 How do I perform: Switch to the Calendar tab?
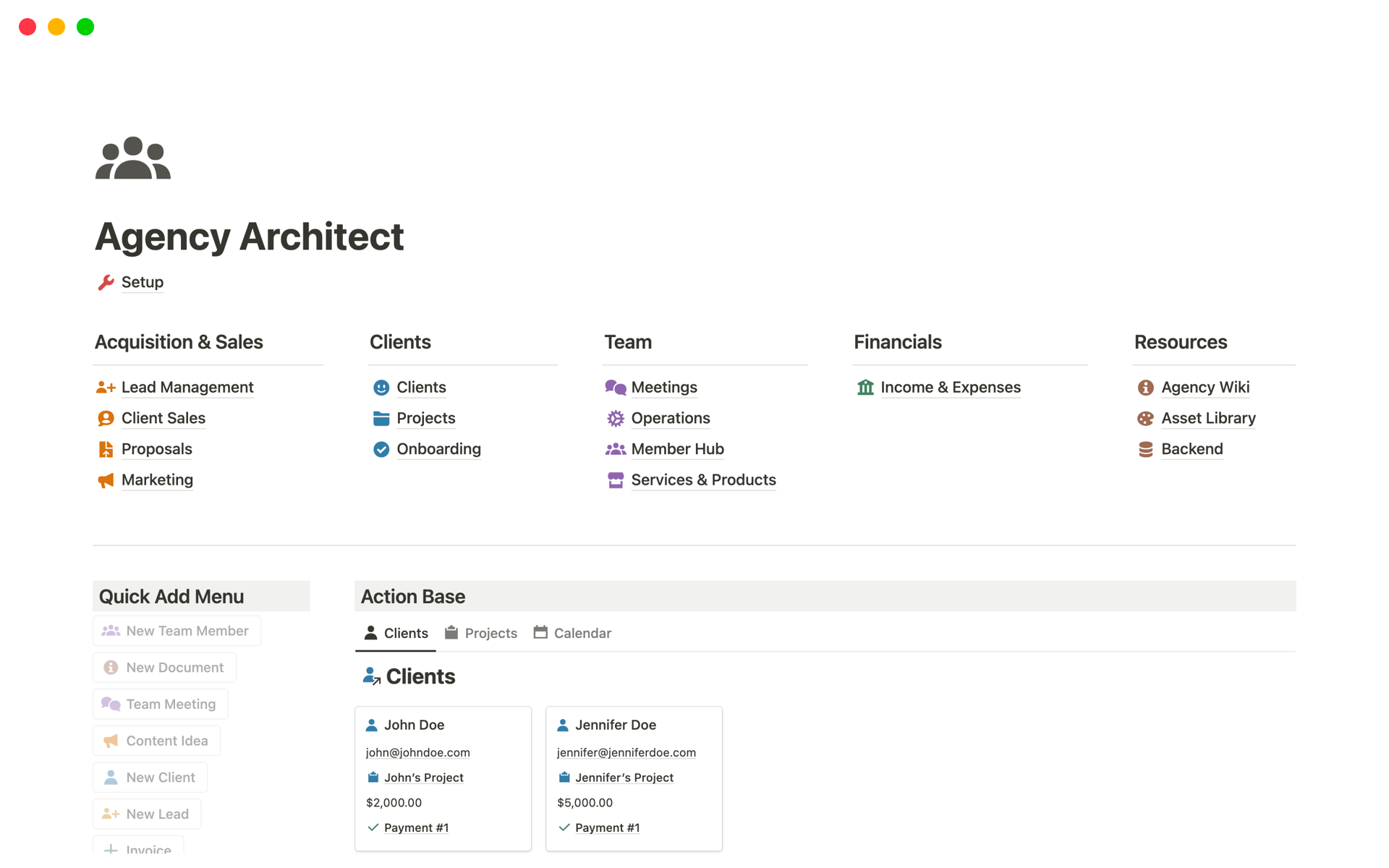pyautogui.click(x=572, y=633)
